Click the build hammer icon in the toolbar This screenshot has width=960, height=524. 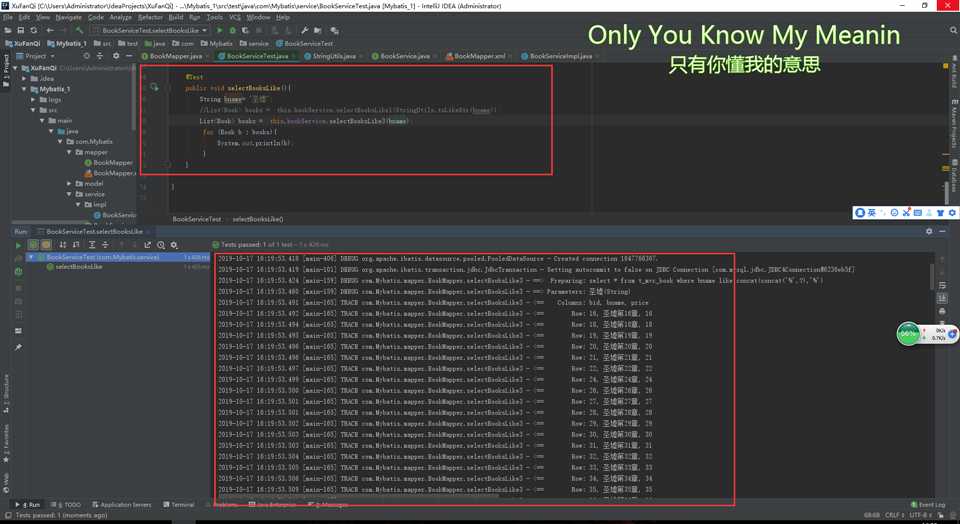point(79,30)
